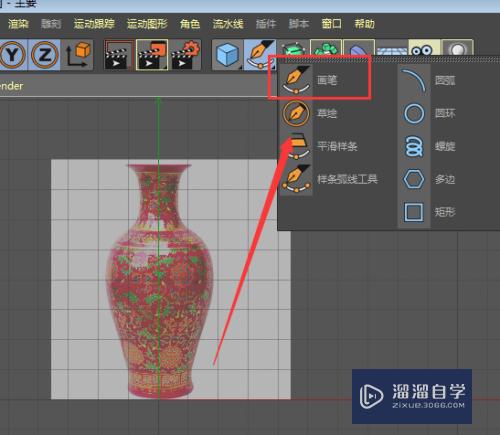Render the active view clapperboard icon
Viewport: 500px width, 435px height.
[119, 55]
